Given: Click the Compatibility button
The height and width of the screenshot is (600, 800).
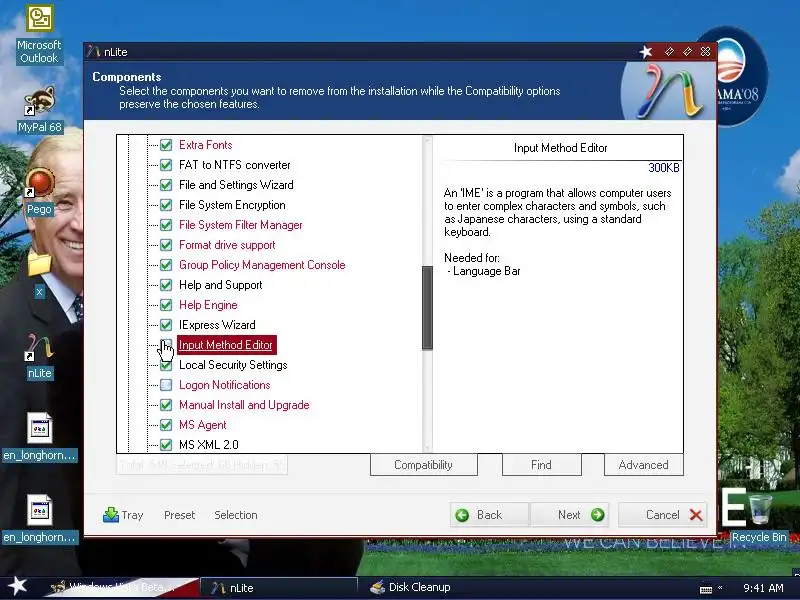Looking at the screenshot, I should coord(423,465).
